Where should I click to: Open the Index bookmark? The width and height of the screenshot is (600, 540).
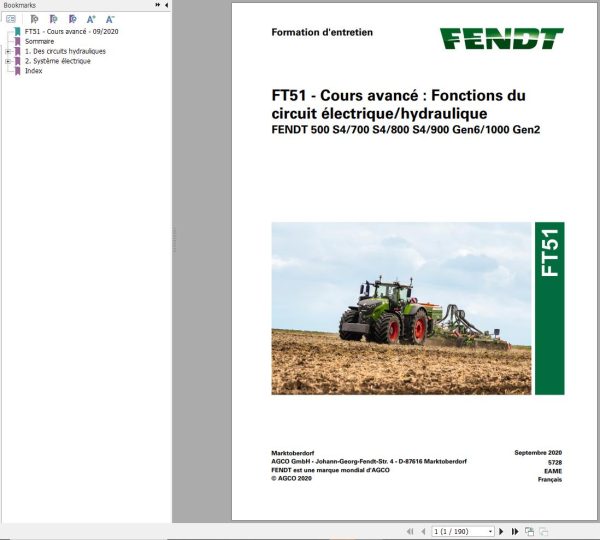(34, 71)
